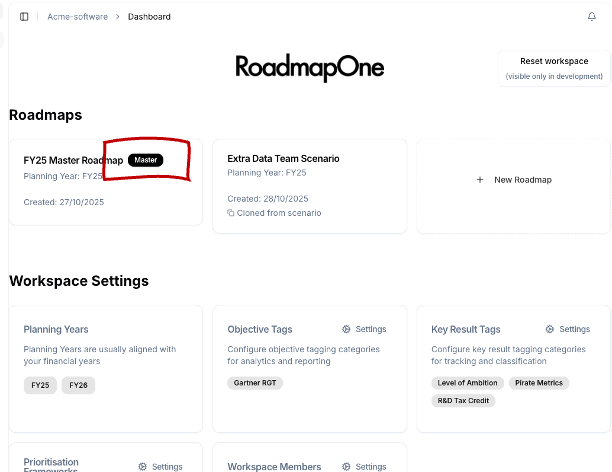The width and height of the screenshot is (612, 472).
Task: Open the notifications bell
Action: tap(591, 17)
